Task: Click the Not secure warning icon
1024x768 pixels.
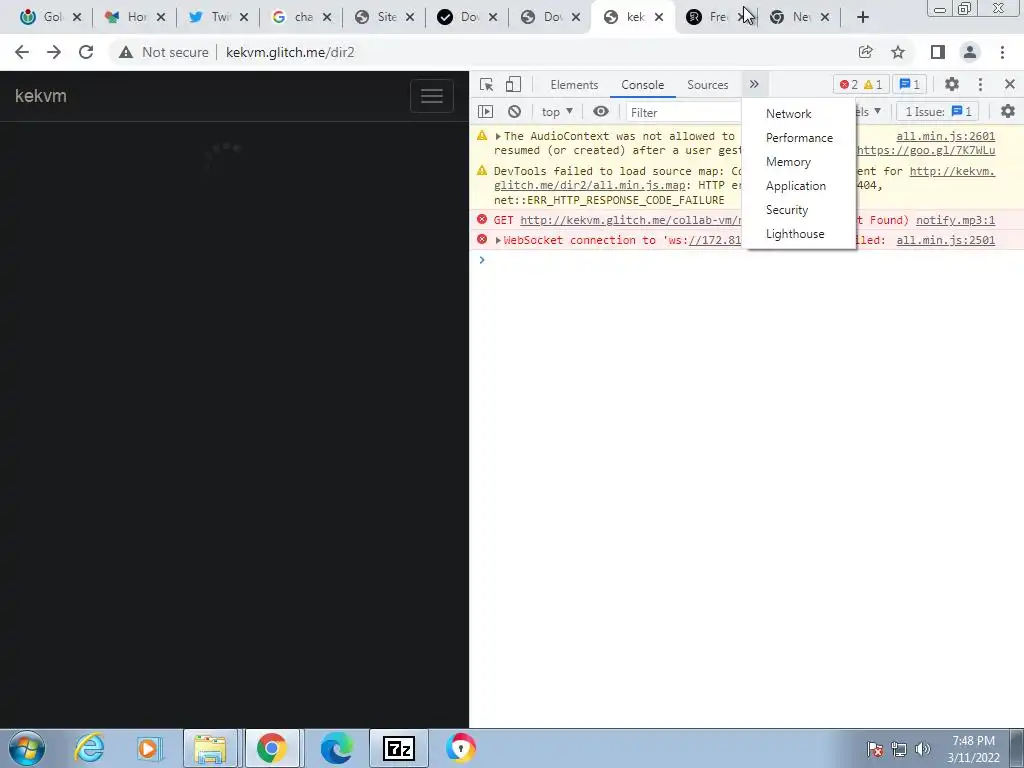Action: coord(126,52)
